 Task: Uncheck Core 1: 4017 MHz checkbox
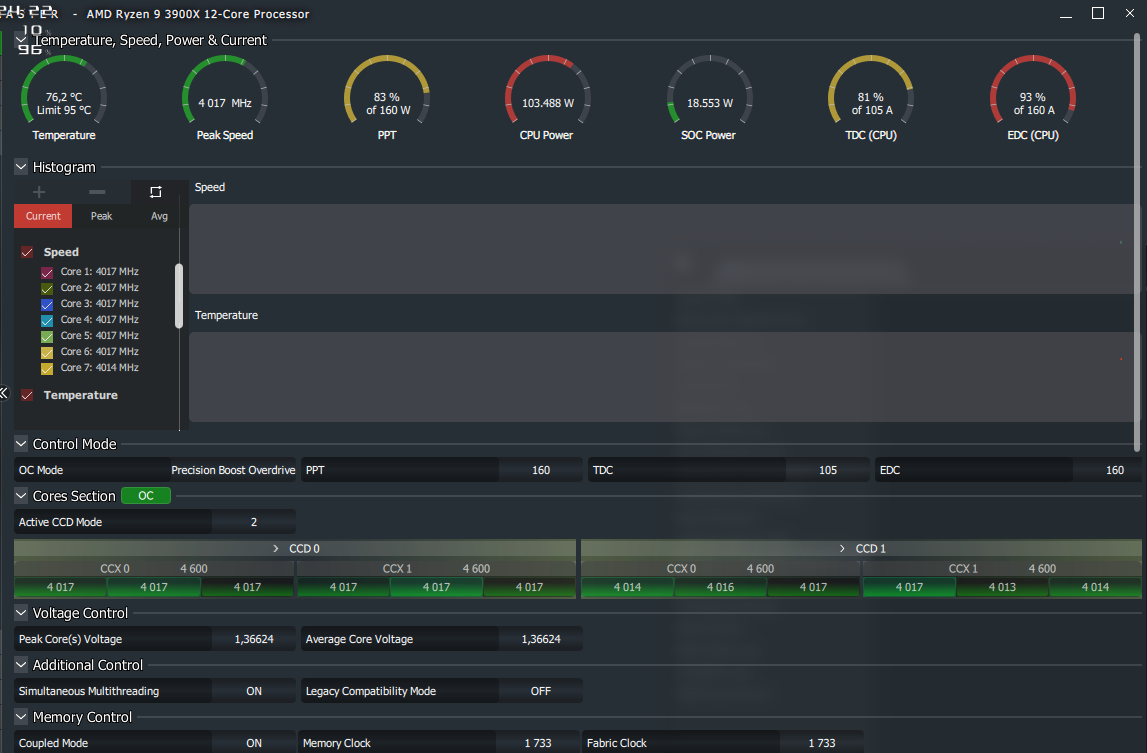[x=47, y=272]
